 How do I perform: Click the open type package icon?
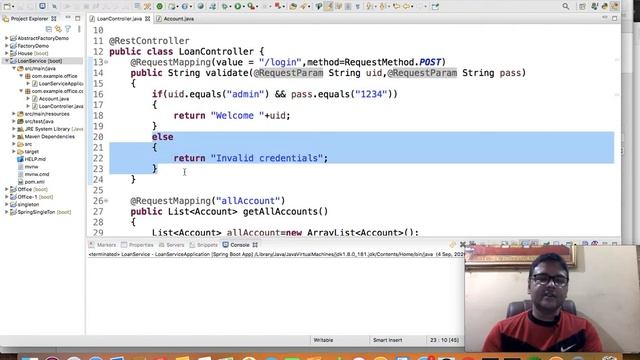293,7
